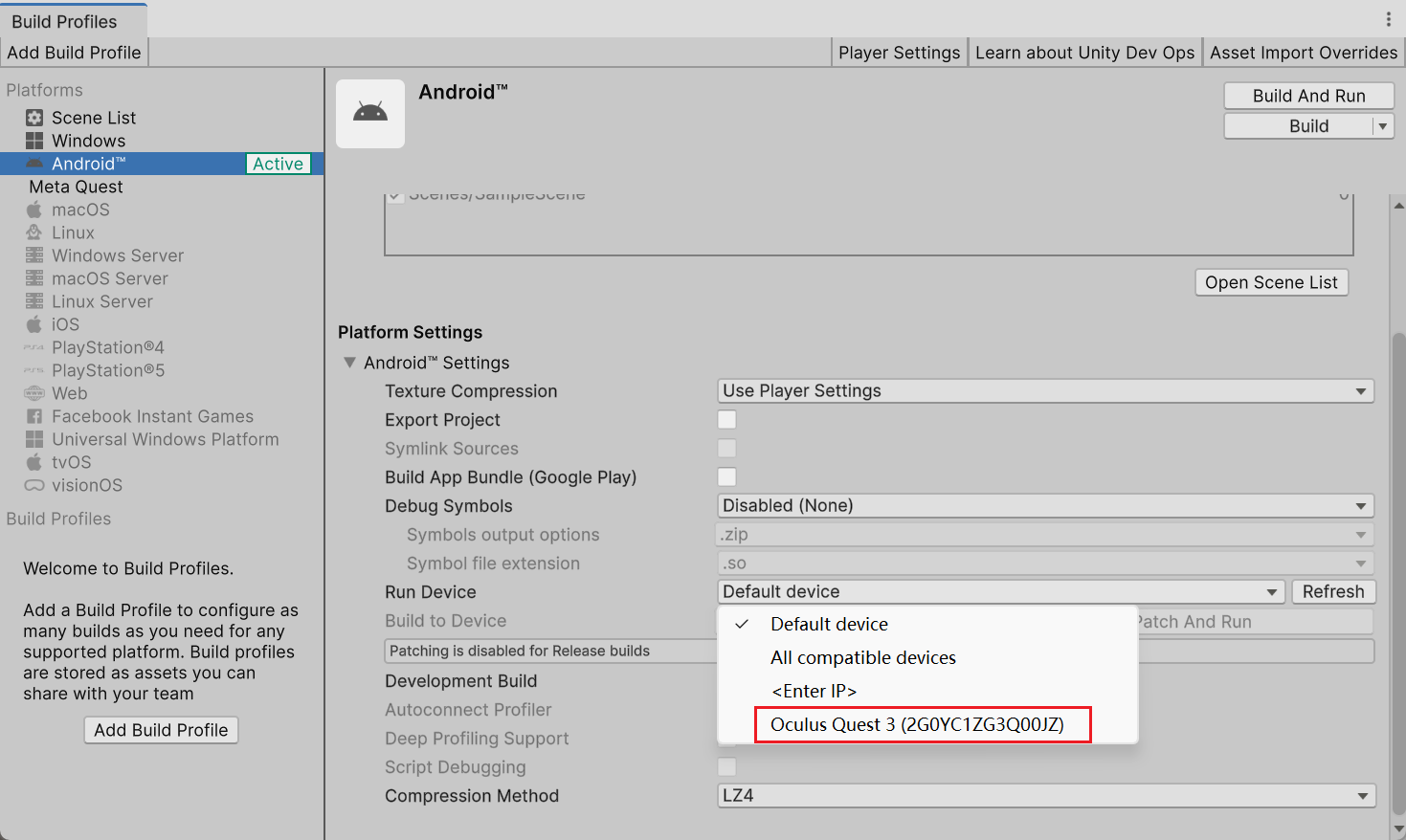Click the Linux Server icon
This screenshot has height=840, width=1406.
[34, 301]
